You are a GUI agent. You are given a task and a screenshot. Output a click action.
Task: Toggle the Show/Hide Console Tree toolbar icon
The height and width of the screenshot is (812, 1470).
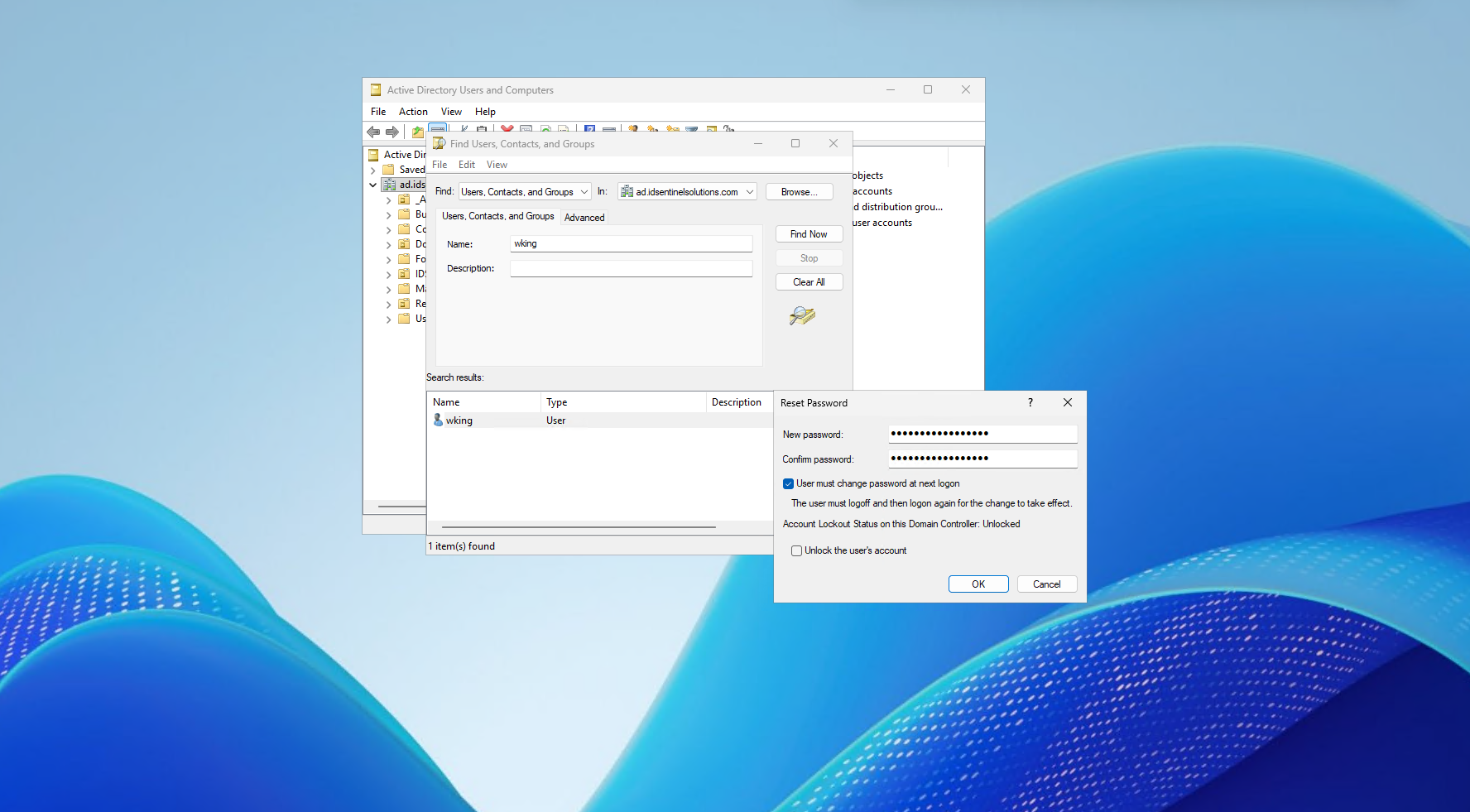coord(438,129)
